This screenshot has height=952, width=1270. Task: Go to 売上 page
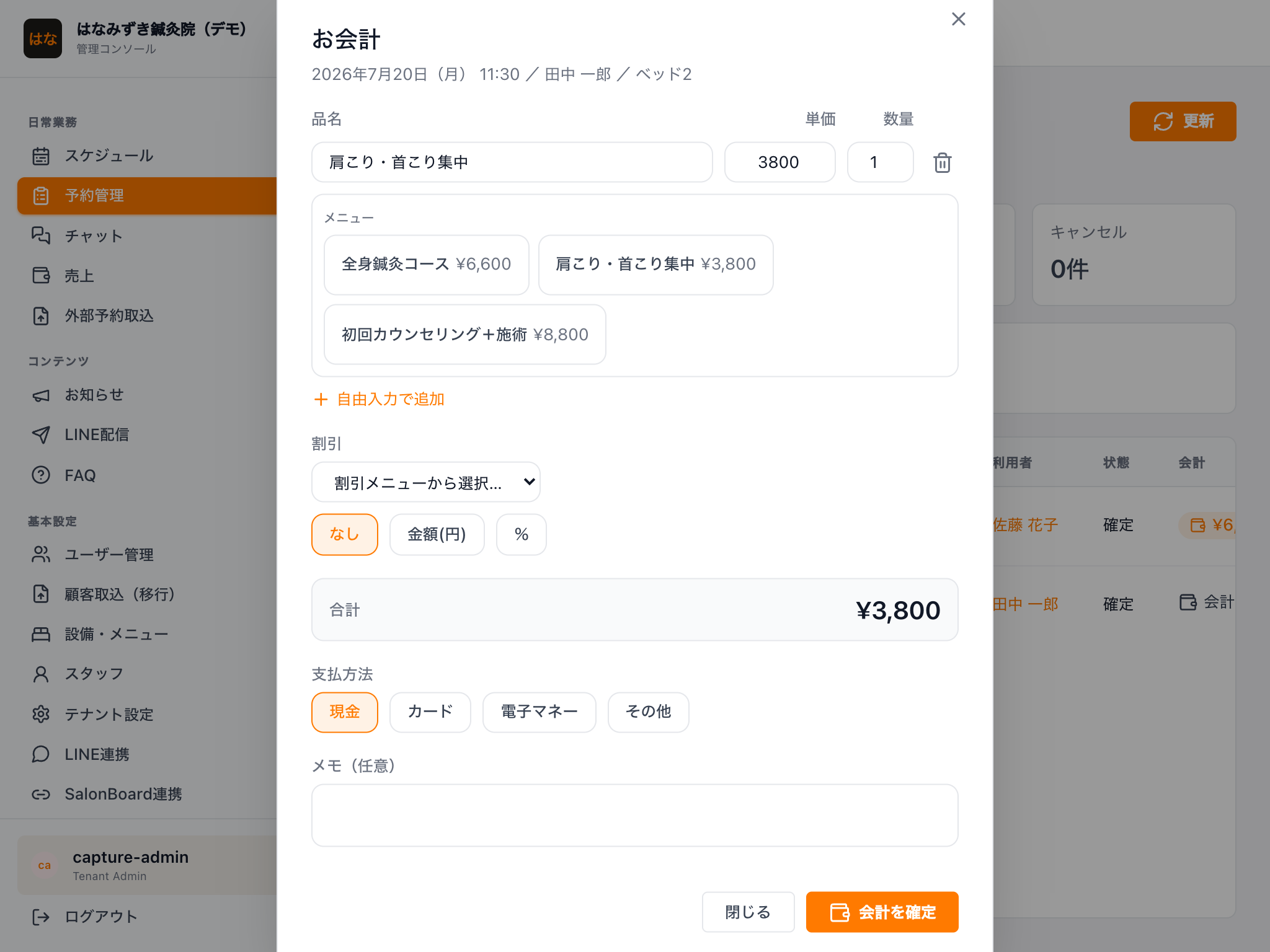(x=147, y=275)
